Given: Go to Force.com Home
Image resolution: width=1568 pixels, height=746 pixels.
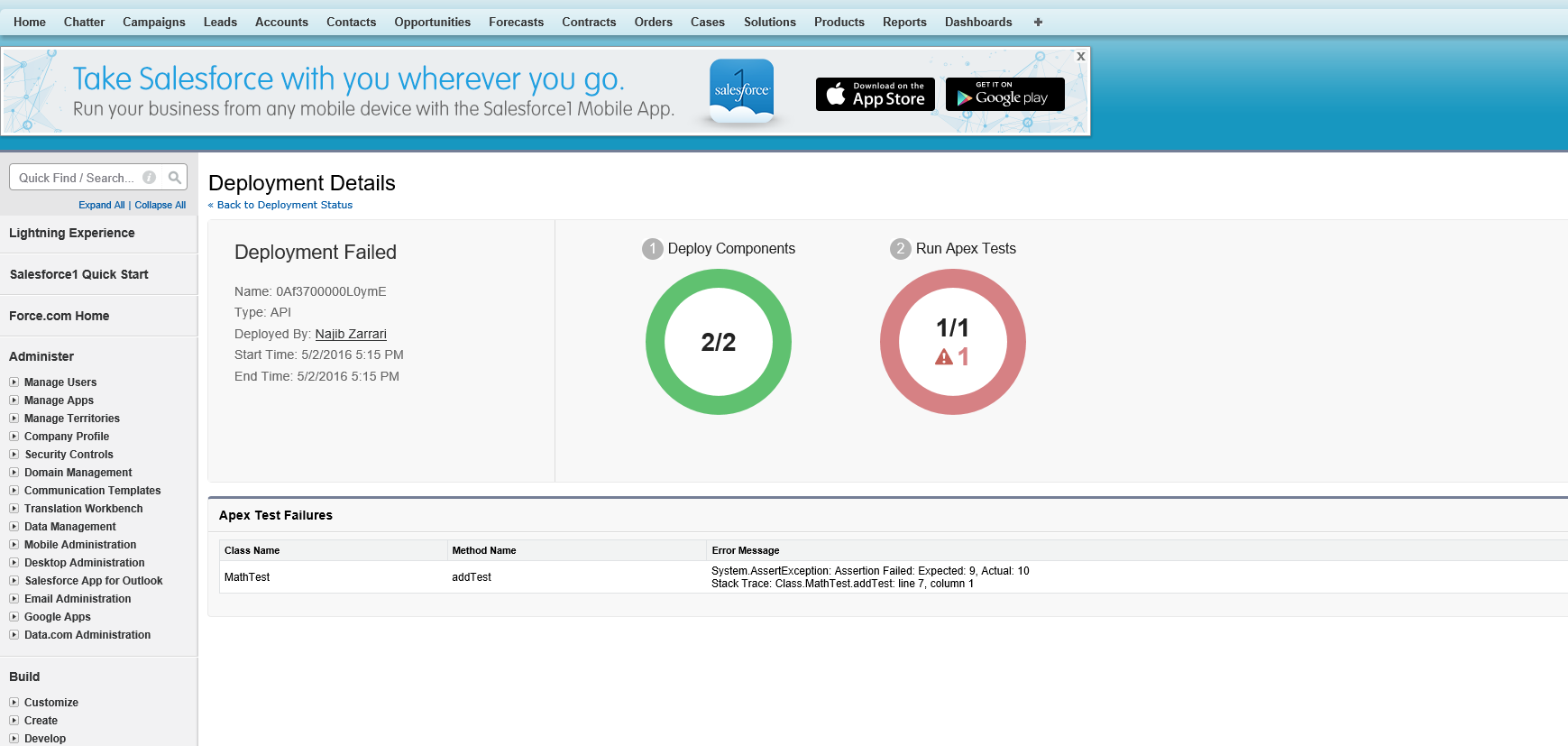Looking at the screenshot, I should pos(60,316).
